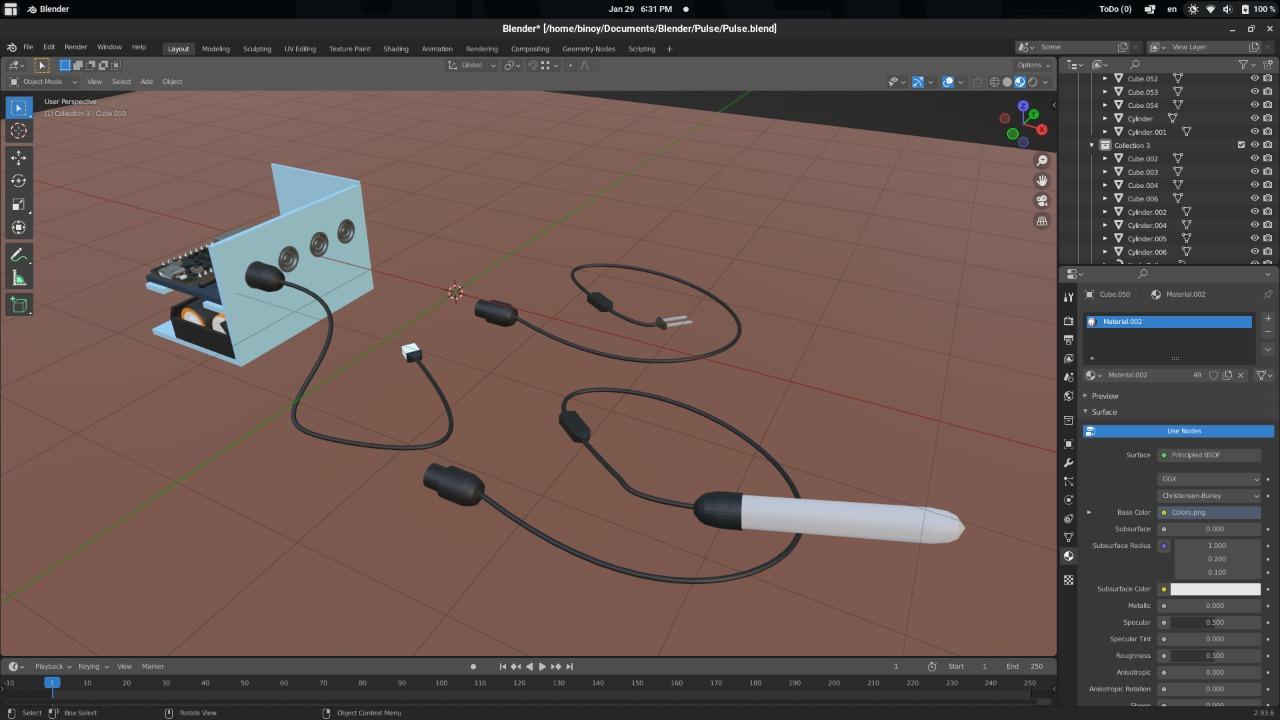Hide Cube.052 in viewport via eye
Screen dimensions: 1280x720
(1255, 78)
